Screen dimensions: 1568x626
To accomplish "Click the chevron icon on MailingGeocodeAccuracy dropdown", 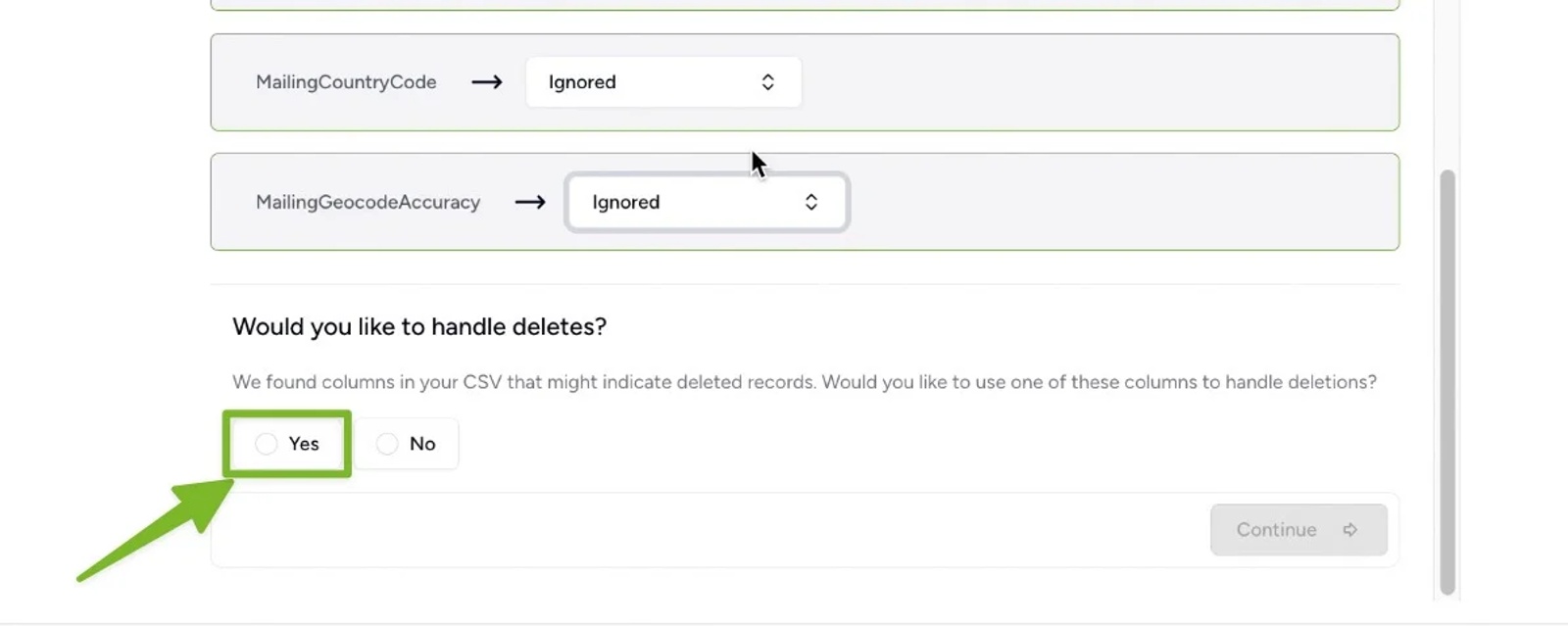I will click(810, 202).
